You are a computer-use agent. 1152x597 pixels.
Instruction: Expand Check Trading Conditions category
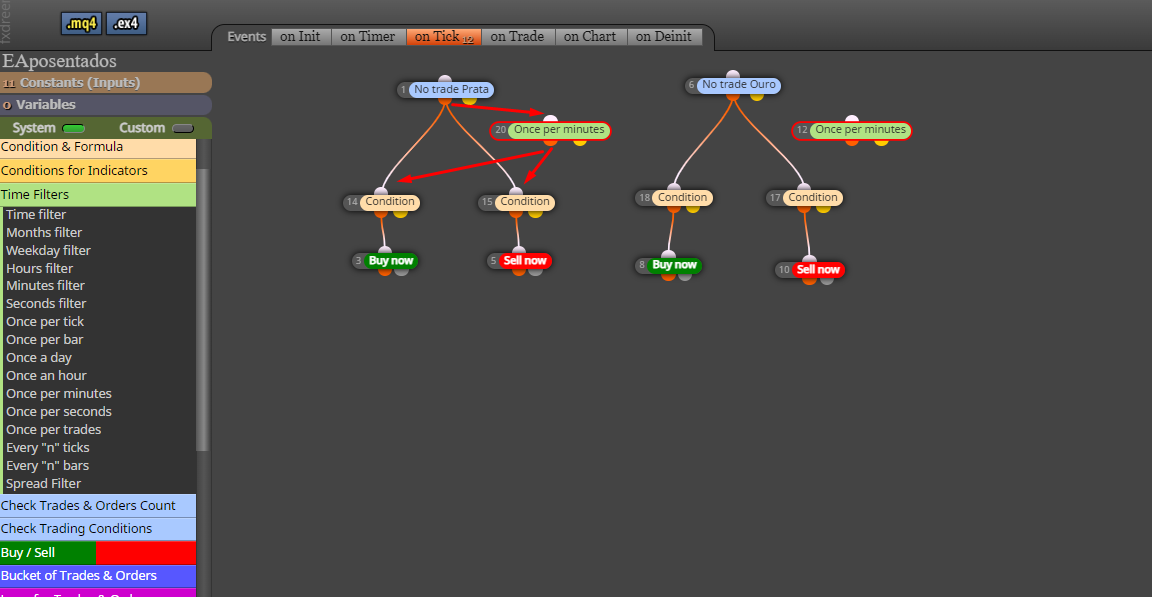pos(98,529)
